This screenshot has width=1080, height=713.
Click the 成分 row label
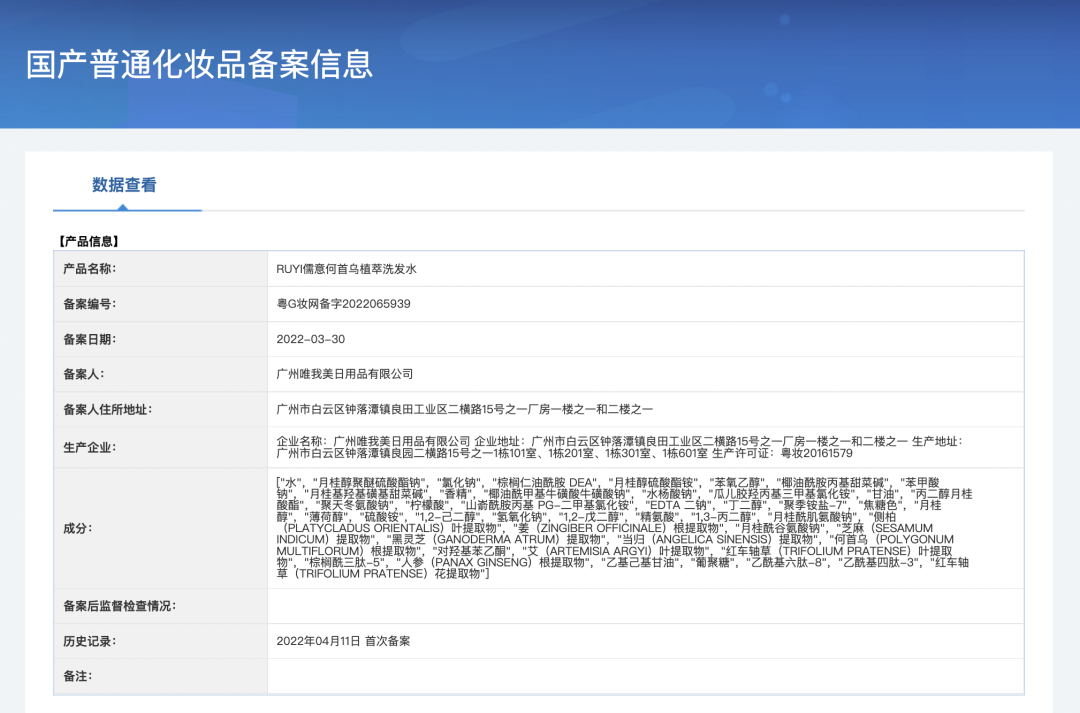77,528
